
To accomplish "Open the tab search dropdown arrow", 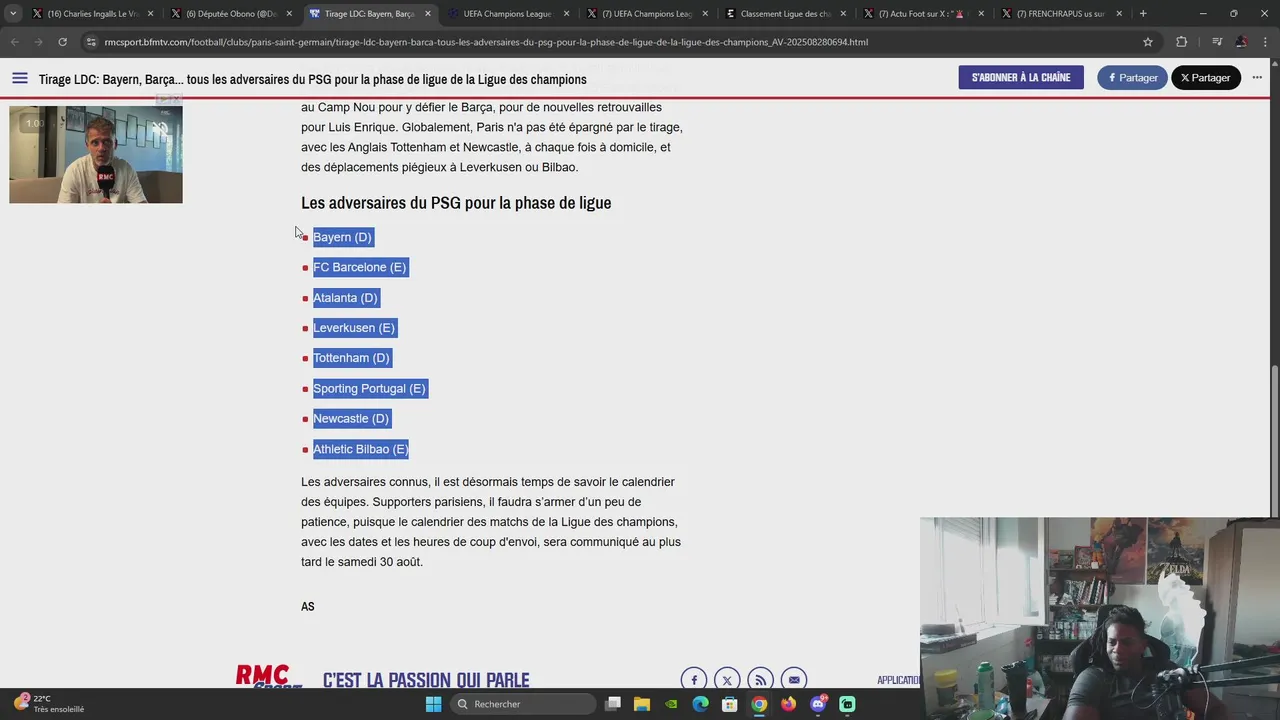I will (x=13, y=14).
